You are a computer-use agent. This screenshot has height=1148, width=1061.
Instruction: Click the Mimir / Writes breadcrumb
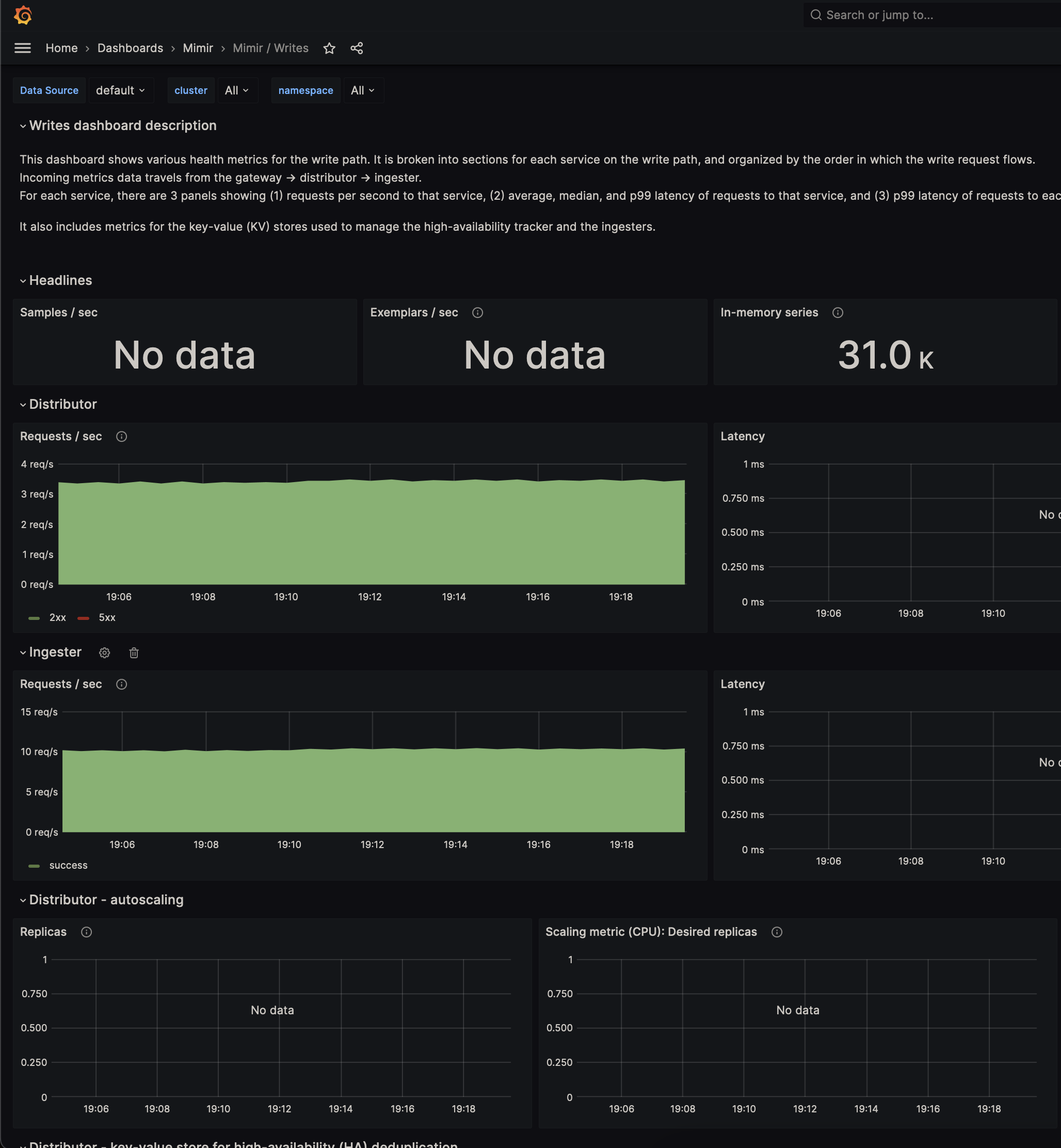pos(270,48)
